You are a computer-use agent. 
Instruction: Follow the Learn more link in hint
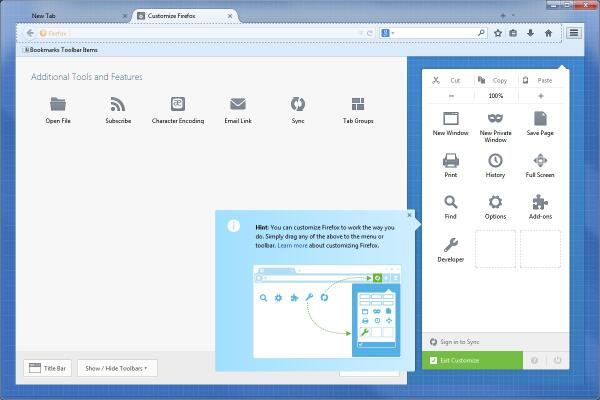292,245
